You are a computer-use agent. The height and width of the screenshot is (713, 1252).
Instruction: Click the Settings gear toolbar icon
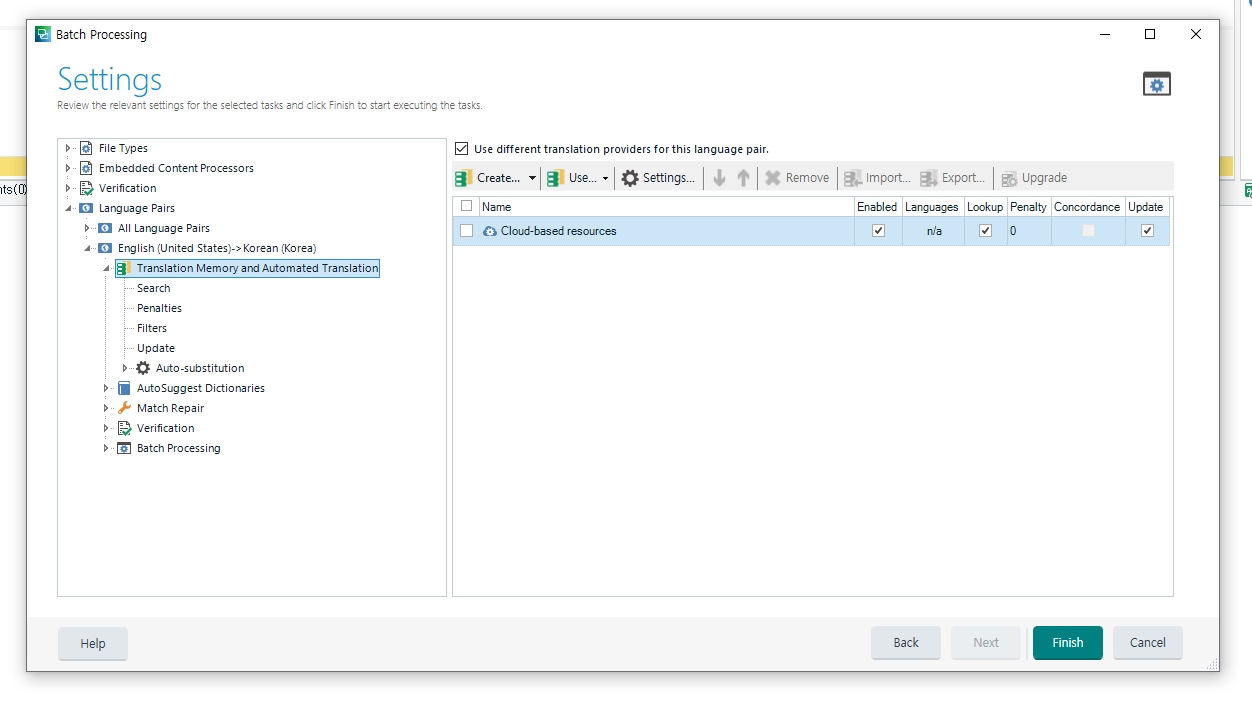coord(630,178)
